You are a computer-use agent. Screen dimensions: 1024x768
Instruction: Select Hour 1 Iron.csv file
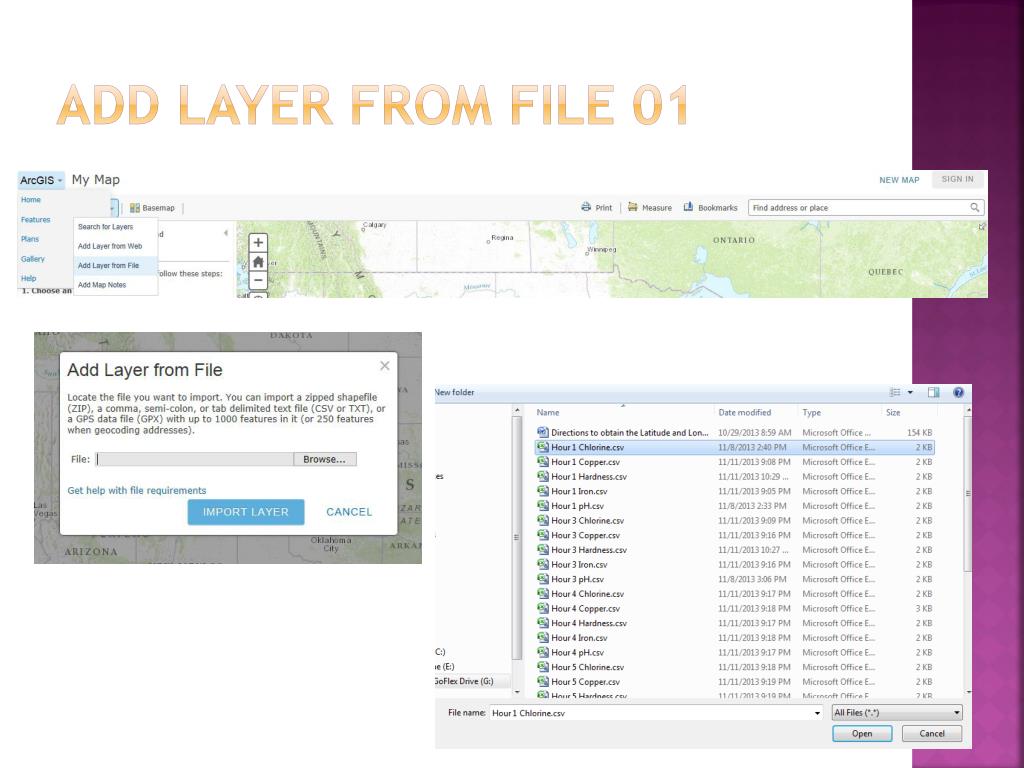(735, 491)
